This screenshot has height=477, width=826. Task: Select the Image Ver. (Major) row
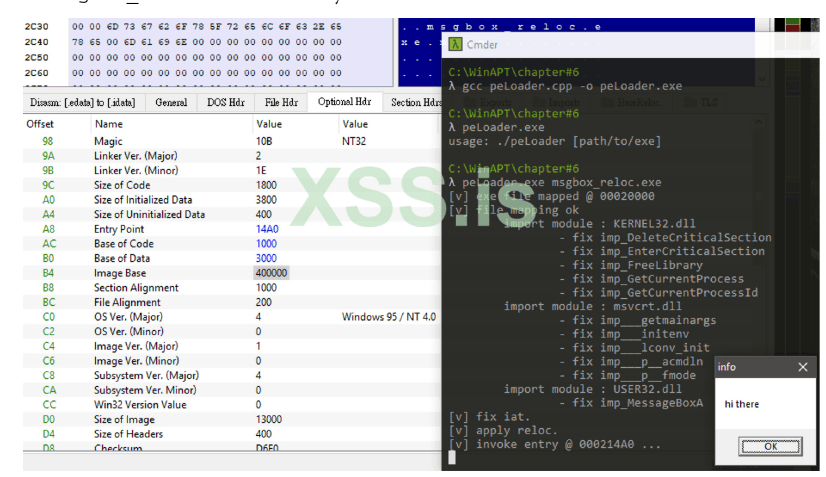tap(230, 346)
